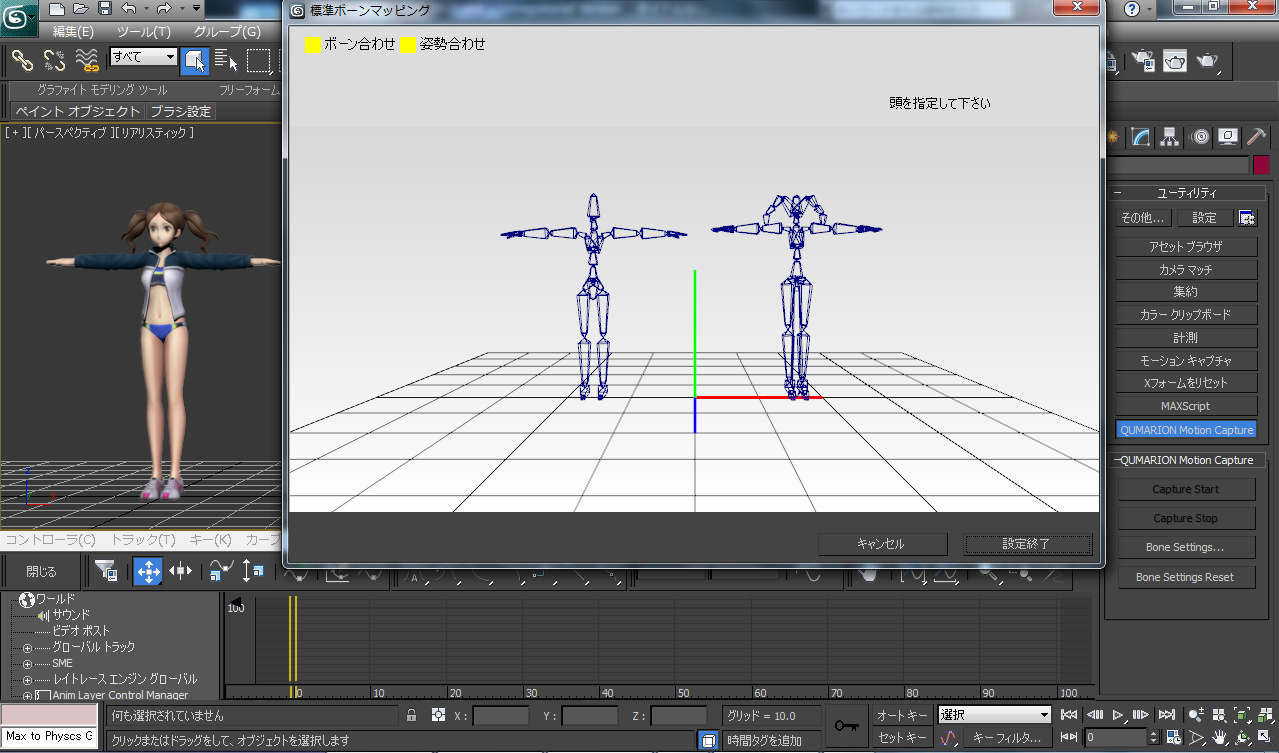Click the Save scene icon
Image resolution: width=1279 pixels, height=753 pixels.
point(107,8)
